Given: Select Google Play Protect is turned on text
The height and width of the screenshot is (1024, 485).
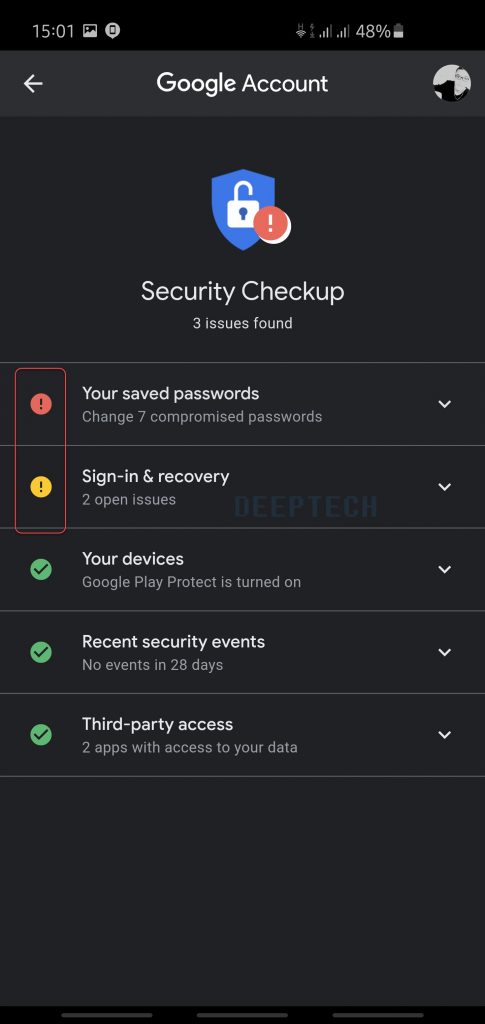Looking at the screenshot, I should coord(191,582).
